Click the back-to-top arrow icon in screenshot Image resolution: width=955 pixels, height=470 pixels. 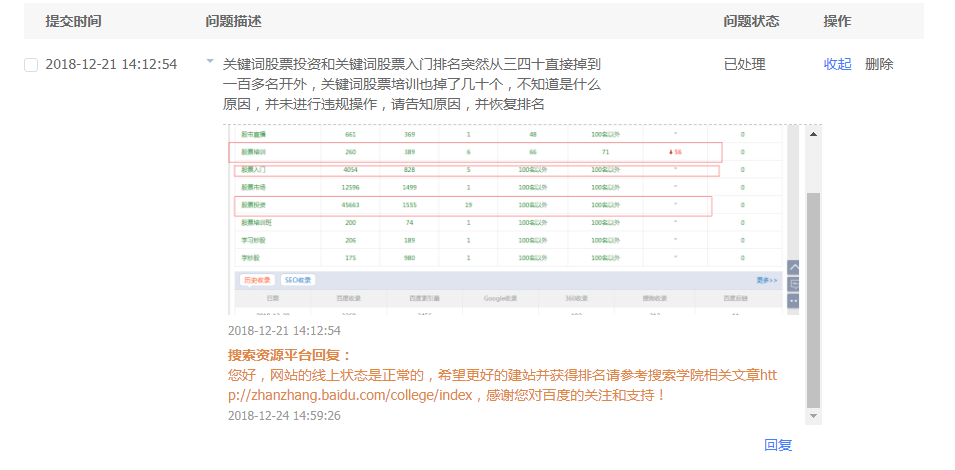794,268
